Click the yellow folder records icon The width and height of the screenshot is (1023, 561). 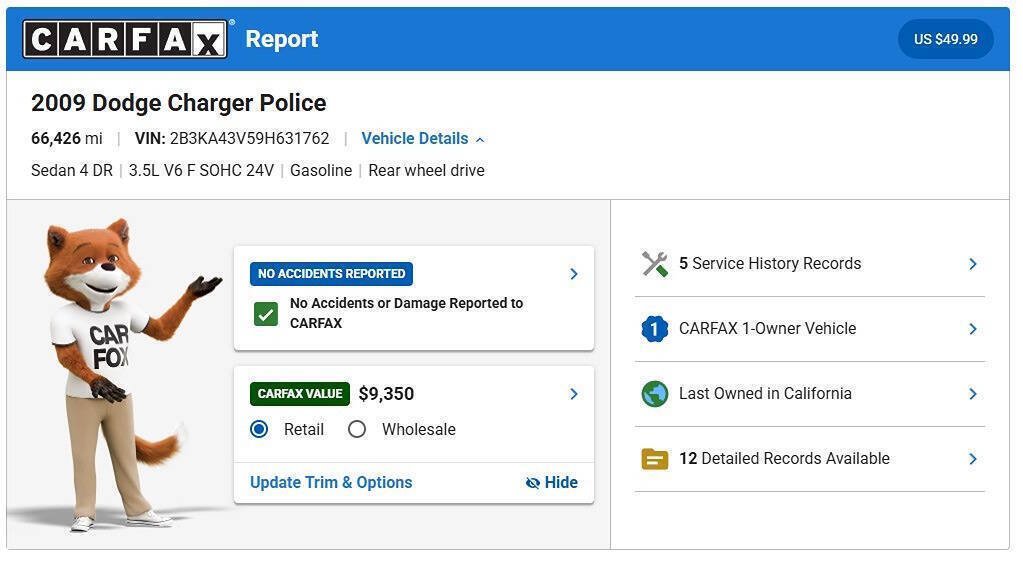[654, 459]
